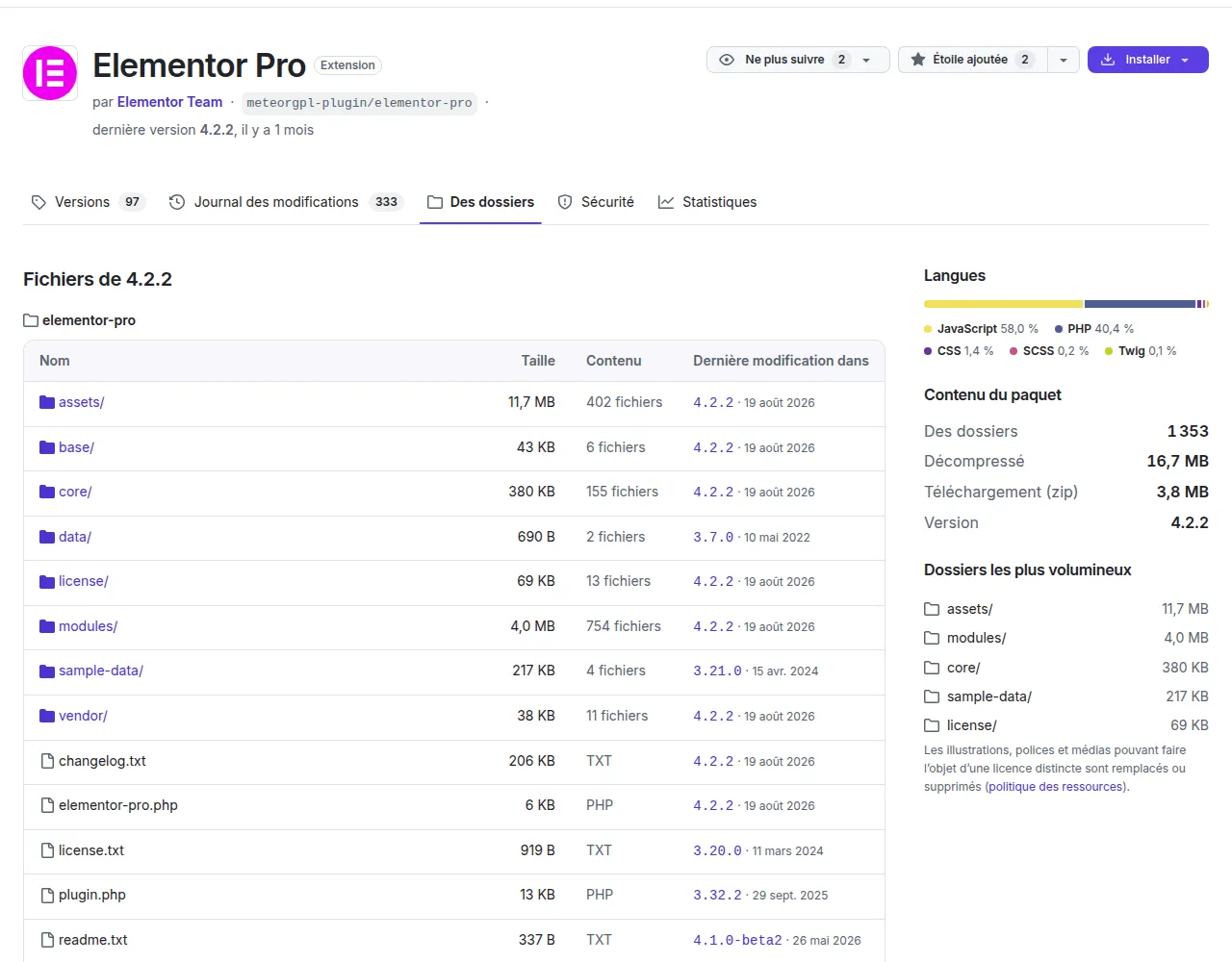Click the elementor-pro root folder icon
Image resolution: width=1232 pixels, height=962 pixels.
click(31, 320)
